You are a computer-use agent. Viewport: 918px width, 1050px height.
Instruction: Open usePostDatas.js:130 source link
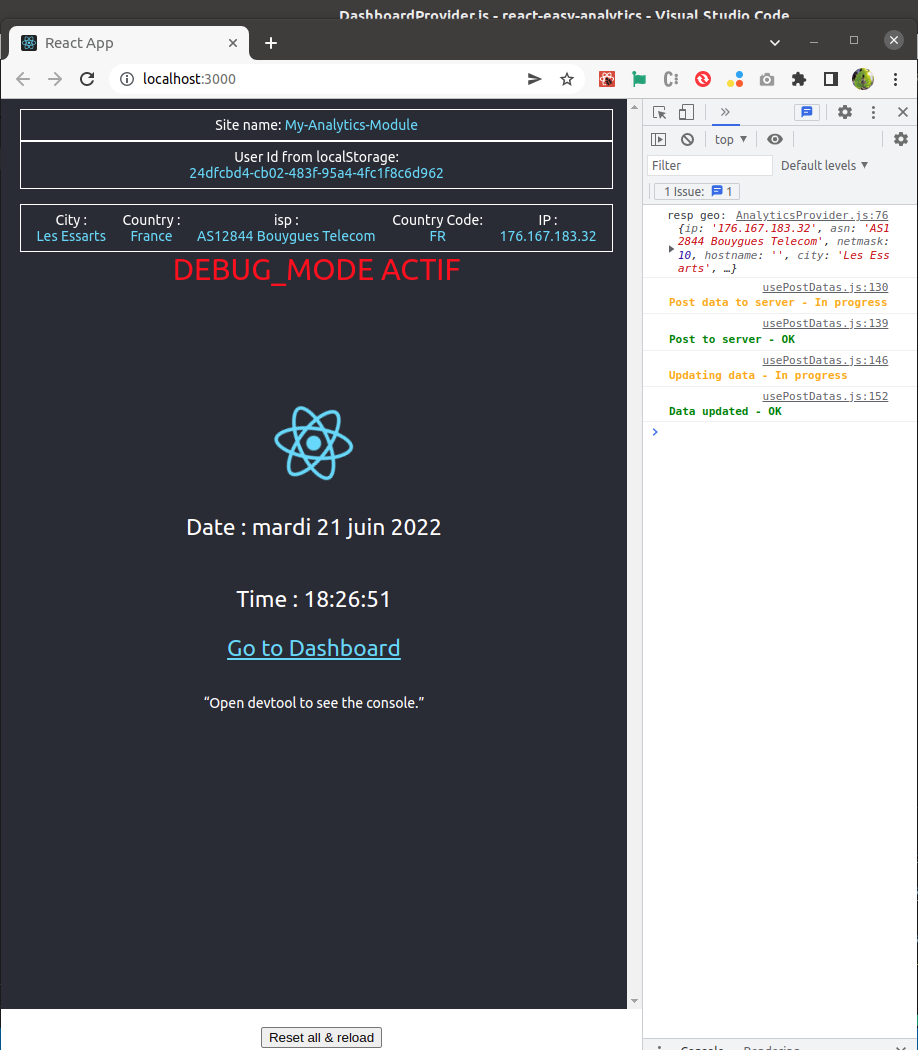click(x=825, y=287)
